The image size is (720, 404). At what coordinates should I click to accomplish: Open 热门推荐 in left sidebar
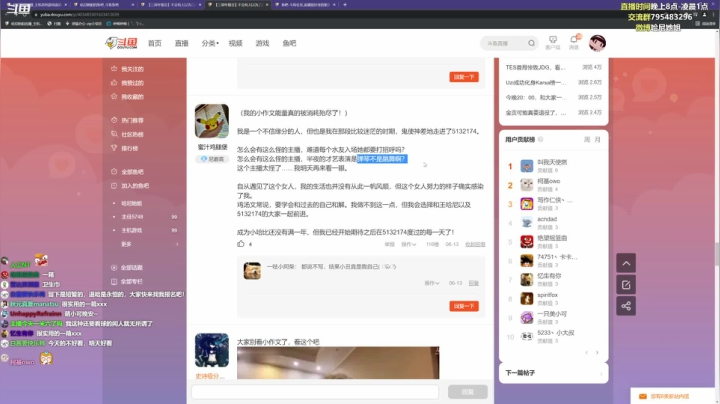click(x=128, y=120)
